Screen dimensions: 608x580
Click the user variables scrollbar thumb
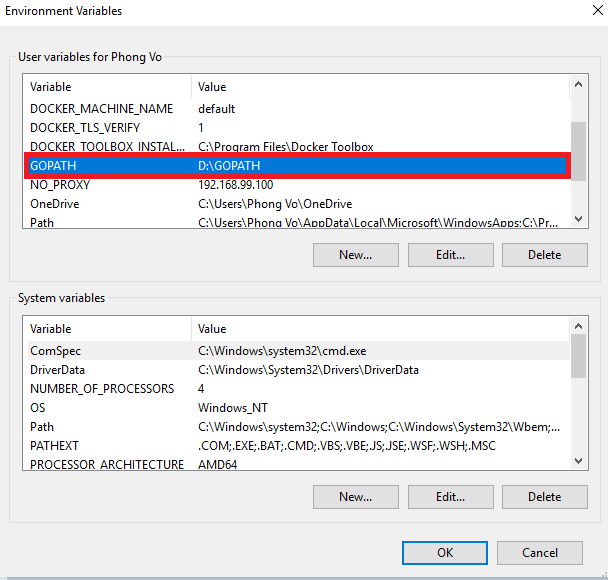579,151
